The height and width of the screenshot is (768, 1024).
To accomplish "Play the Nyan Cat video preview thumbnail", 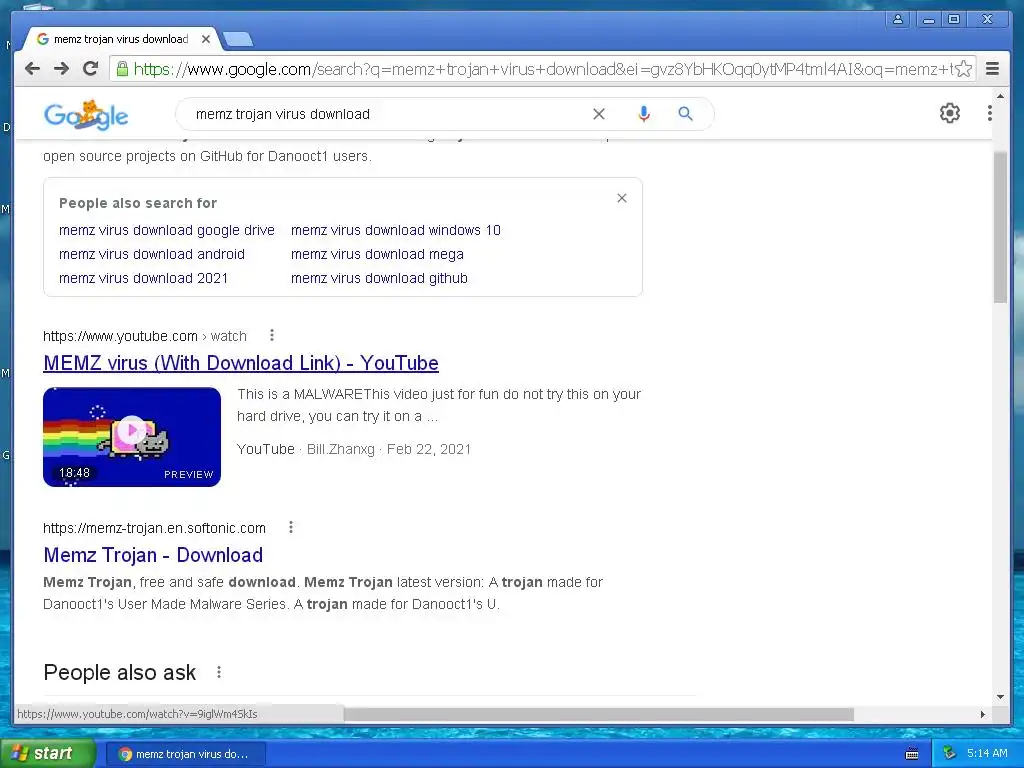I will (x=132, y=437).
